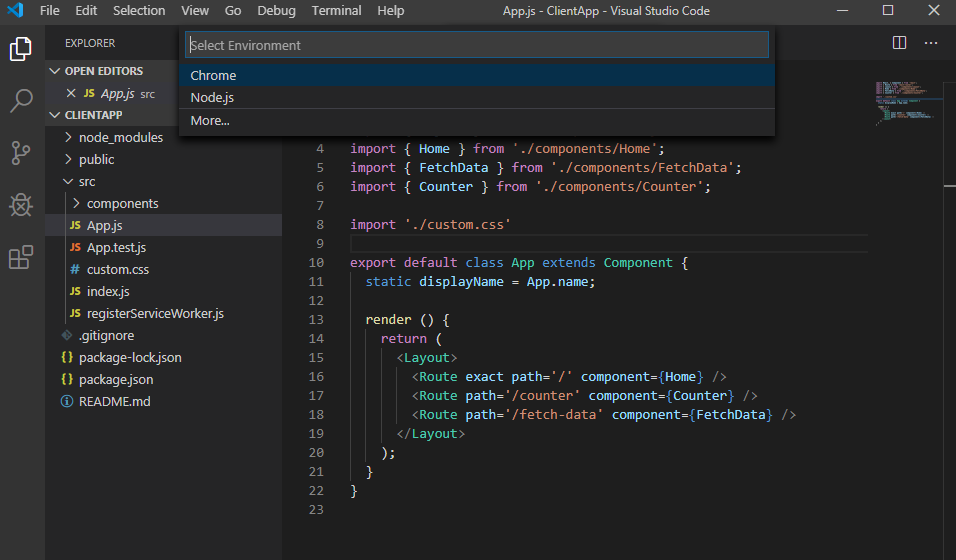Open the Explorer view in activity bar
This screenshot has width=956, height=560.
coord(21,49)
